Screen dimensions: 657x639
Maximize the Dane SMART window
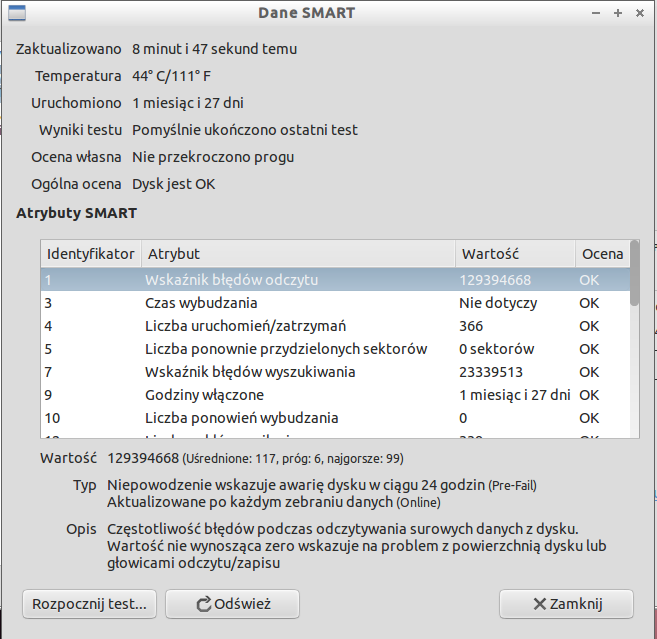[x=618, y=13]
